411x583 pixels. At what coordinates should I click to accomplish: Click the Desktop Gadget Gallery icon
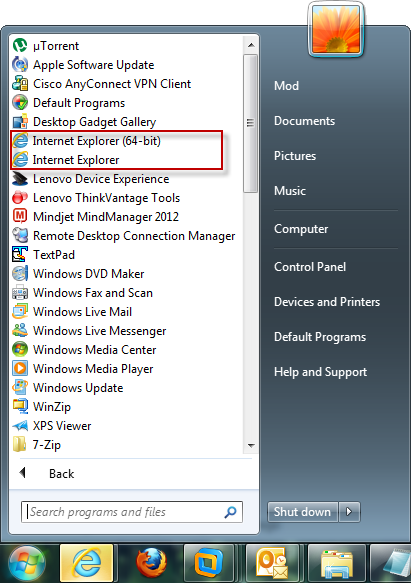click(20, 122)
